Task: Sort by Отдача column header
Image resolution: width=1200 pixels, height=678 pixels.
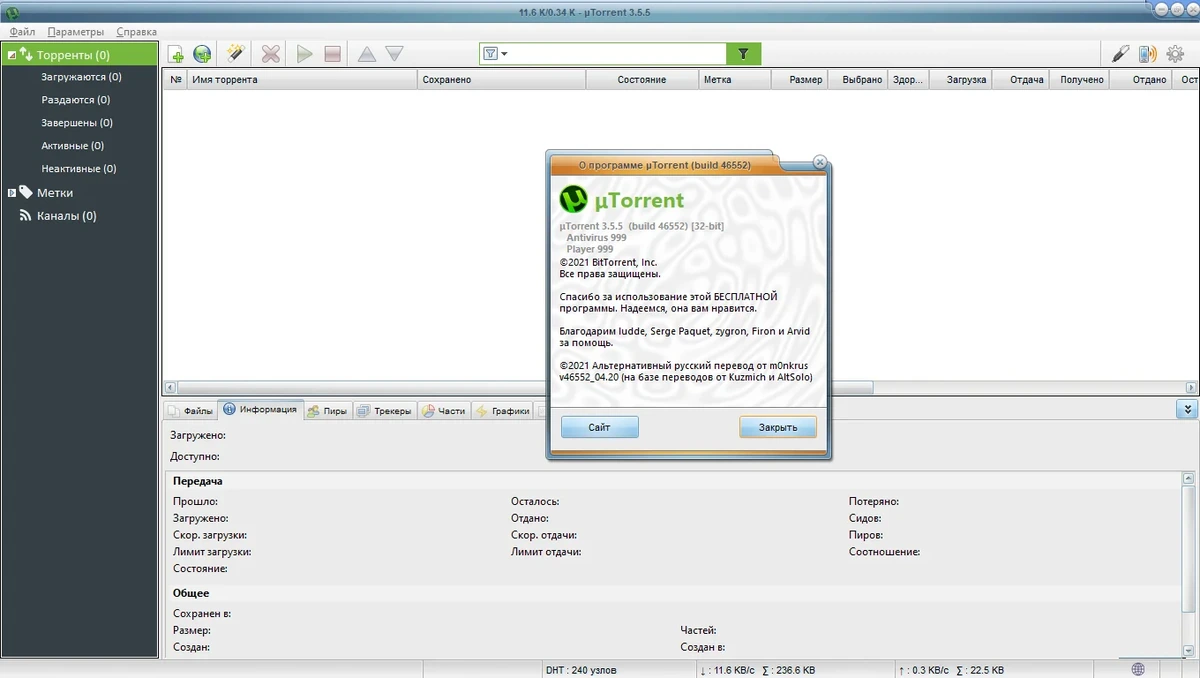Action: coord(1020,80)
